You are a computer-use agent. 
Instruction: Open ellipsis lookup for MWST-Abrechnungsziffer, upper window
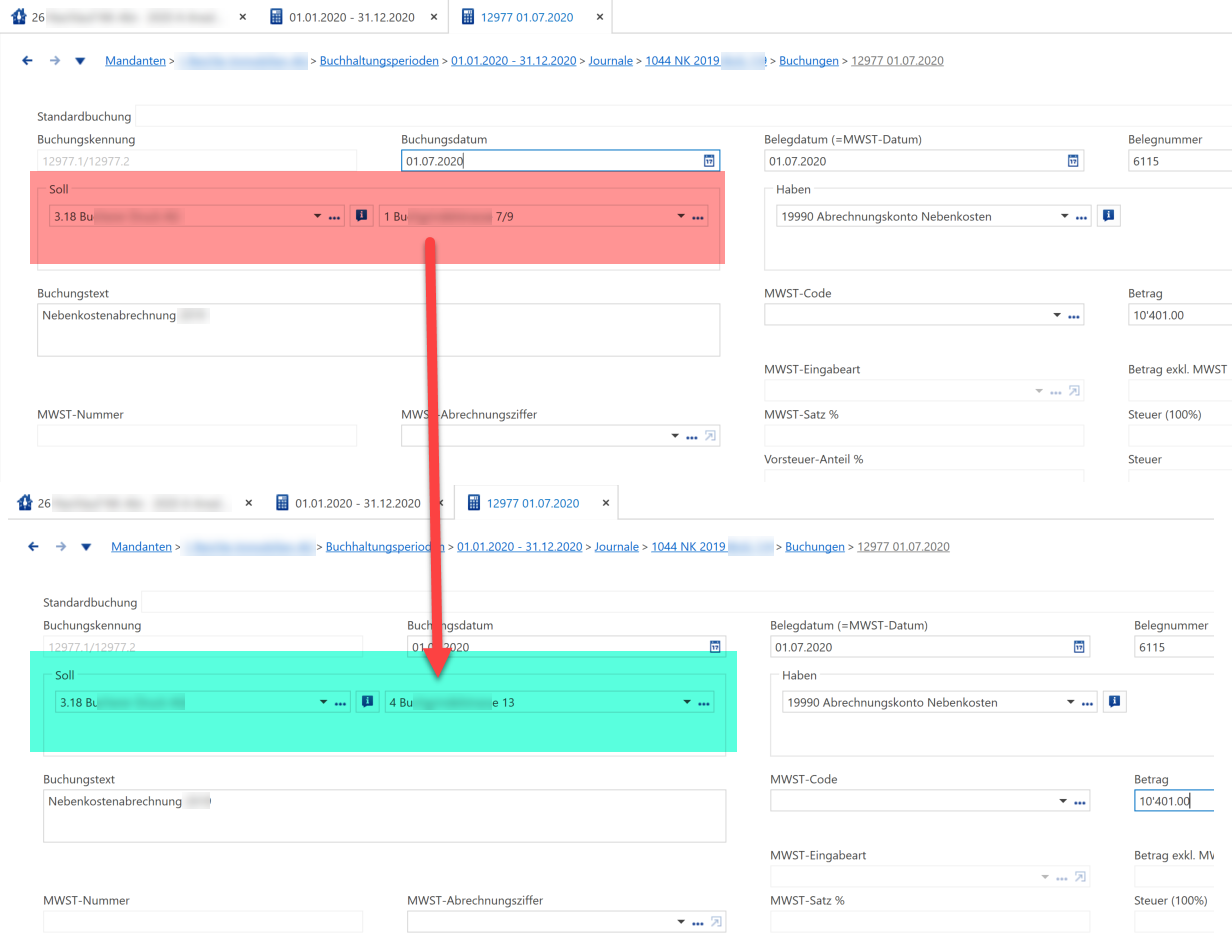tap(691, 437)
